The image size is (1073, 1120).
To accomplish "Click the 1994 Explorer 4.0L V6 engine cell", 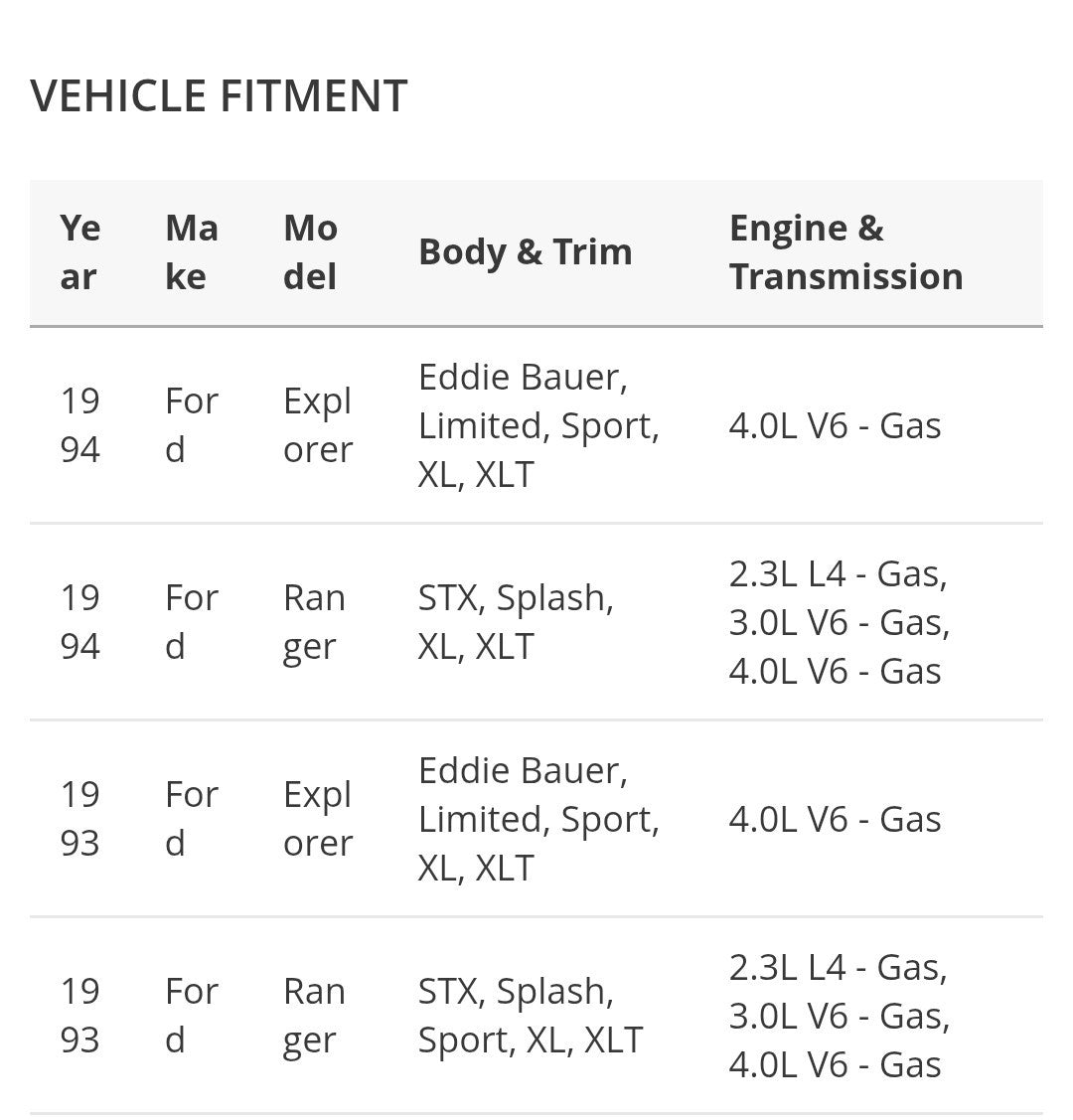I will pyautogui.click(x=835, y=425).
